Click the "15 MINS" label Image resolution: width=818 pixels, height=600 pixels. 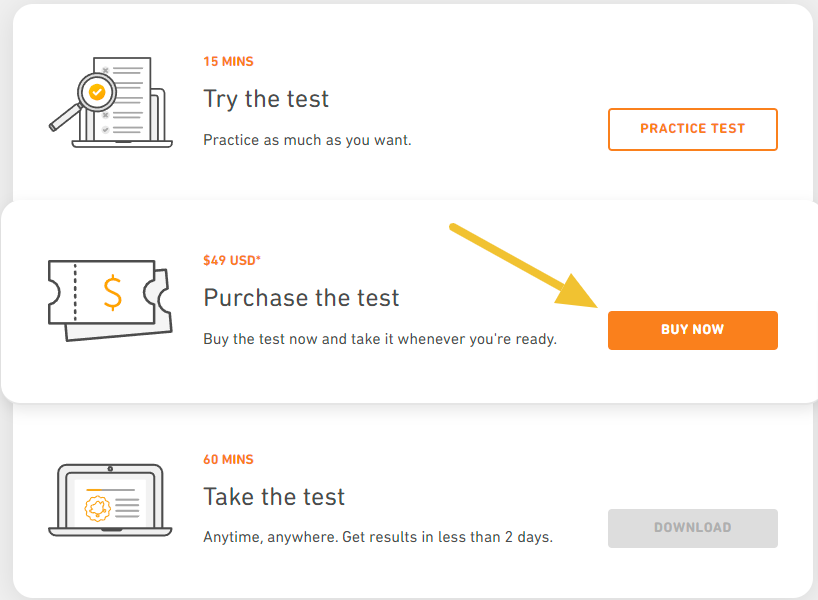pos(228,61)
